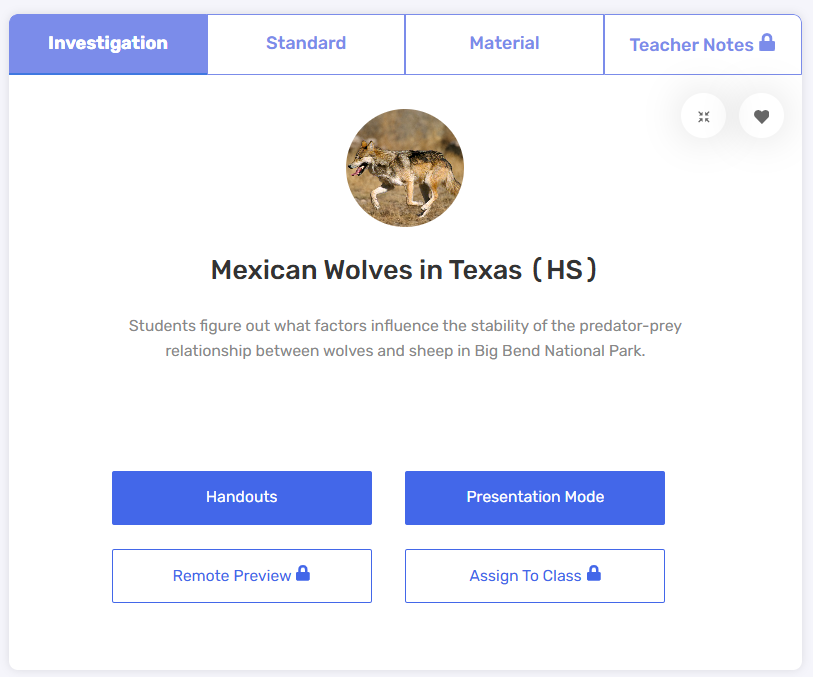Click the Remote Preview label text
813x677 pixels.
click(x=232, y=576)
